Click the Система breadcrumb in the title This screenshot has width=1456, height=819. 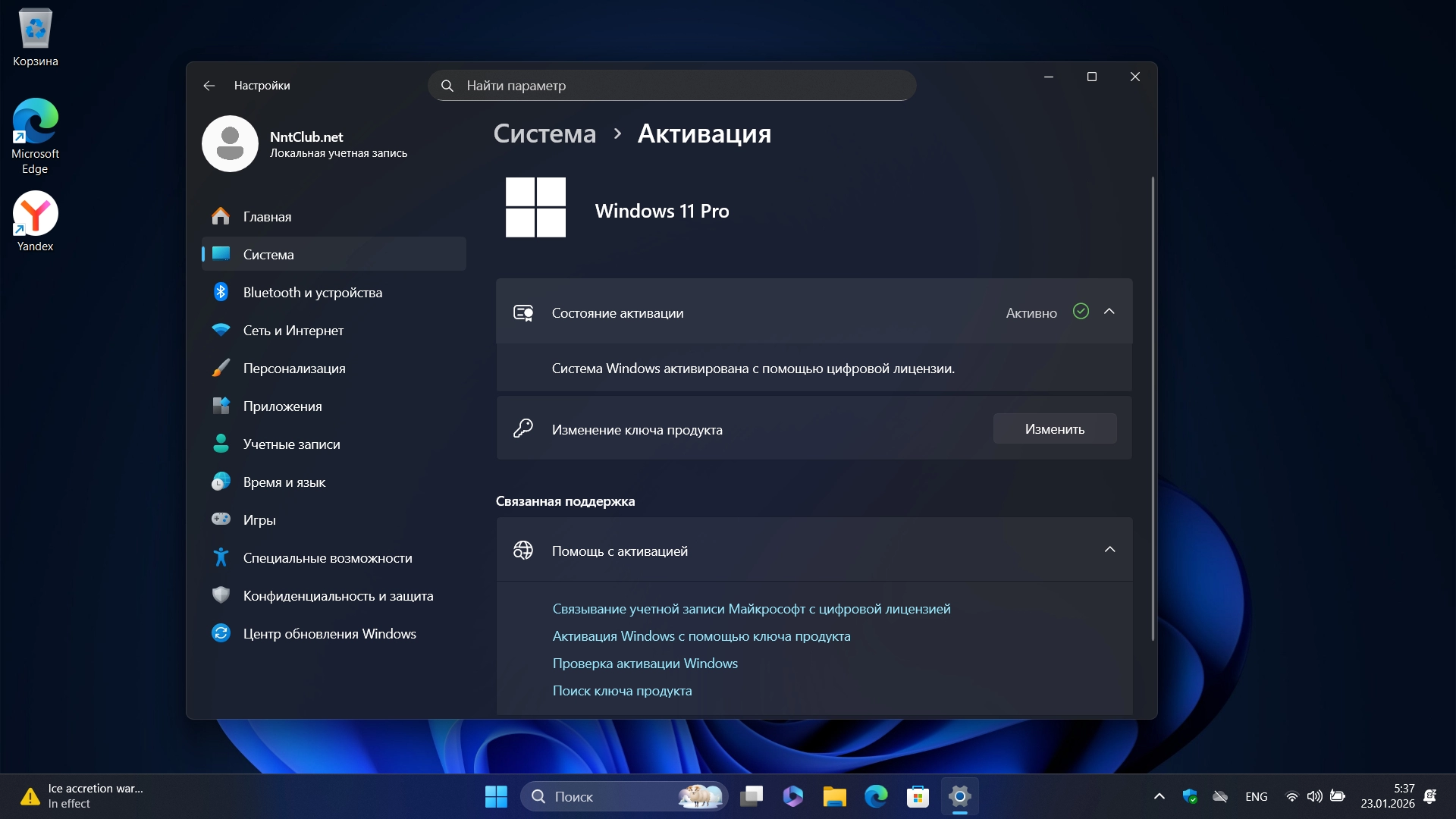point(544,133)
